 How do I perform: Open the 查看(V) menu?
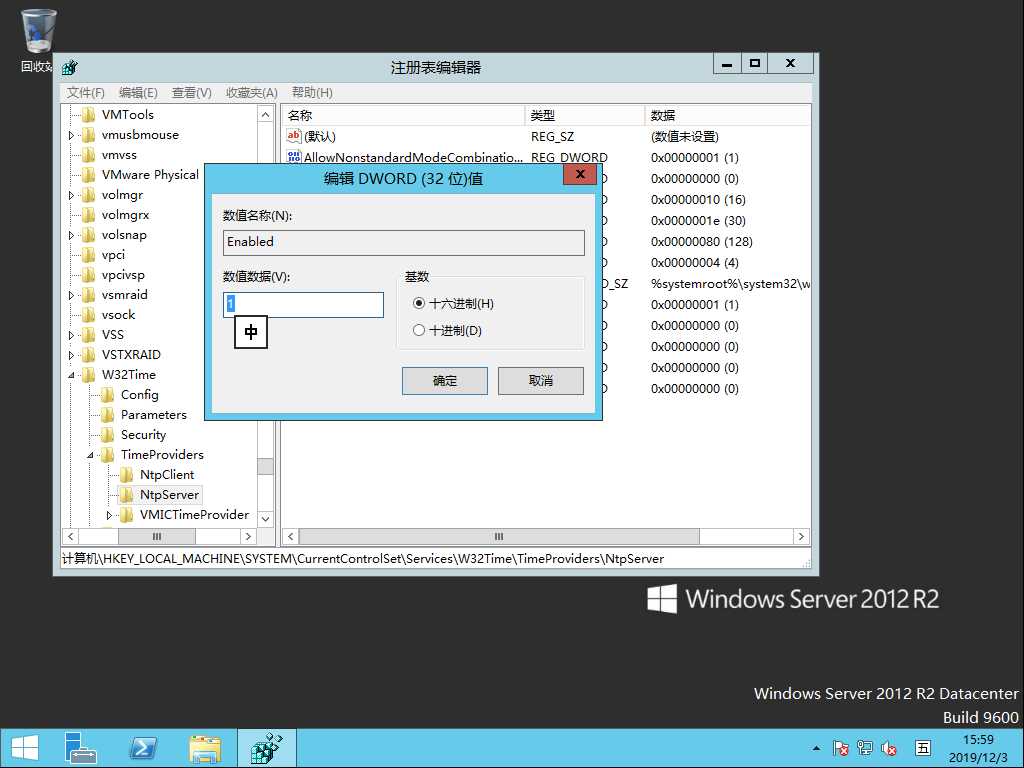coord(191,93)
